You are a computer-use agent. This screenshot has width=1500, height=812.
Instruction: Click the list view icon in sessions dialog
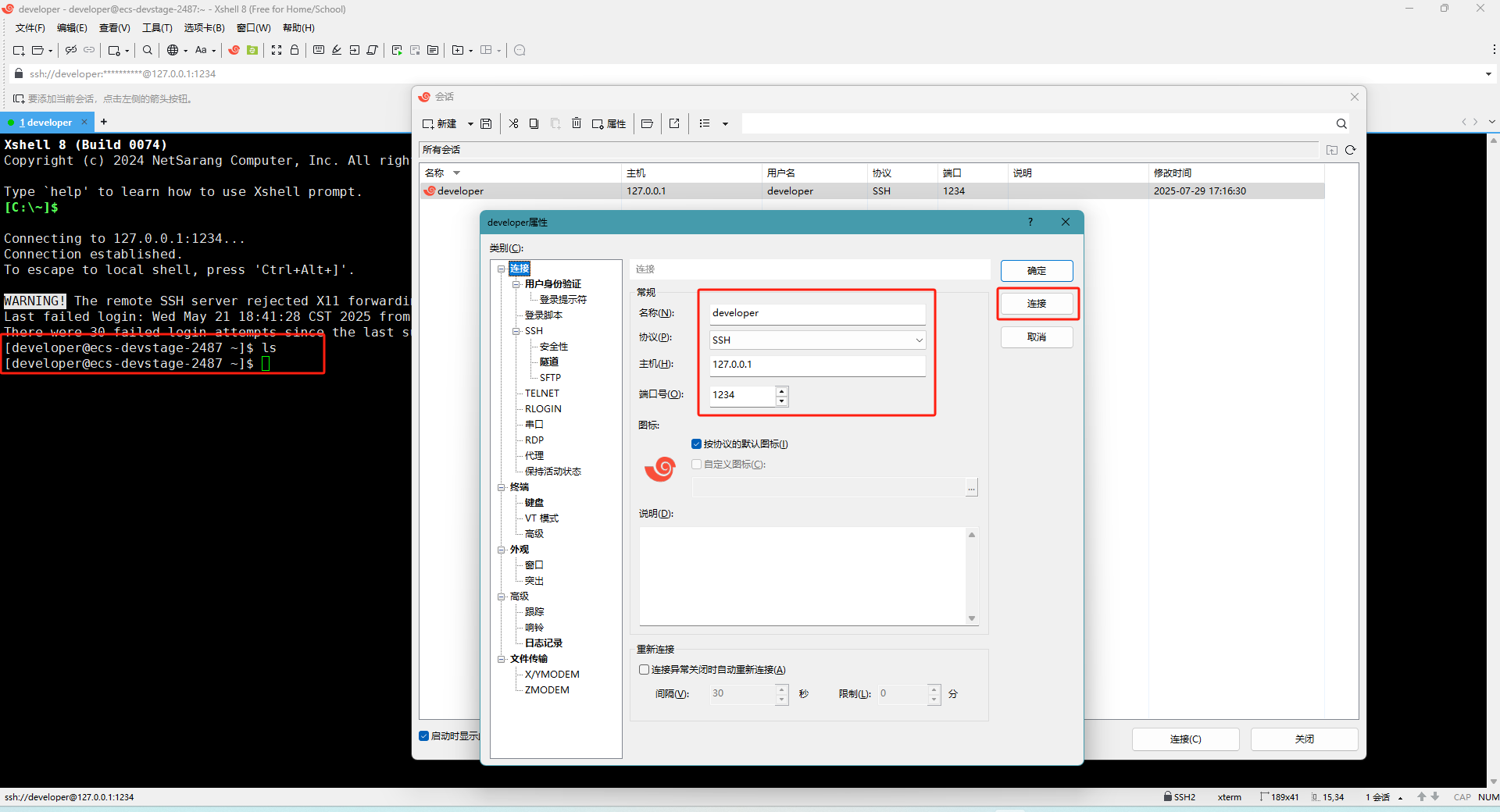coord(705,123)
